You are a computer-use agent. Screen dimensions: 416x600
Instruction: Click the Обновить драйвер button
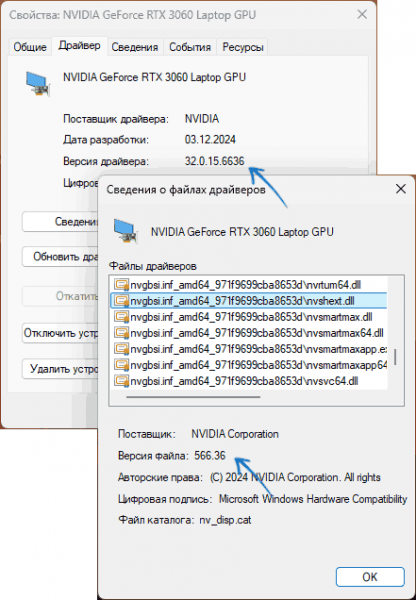(60, 256)
